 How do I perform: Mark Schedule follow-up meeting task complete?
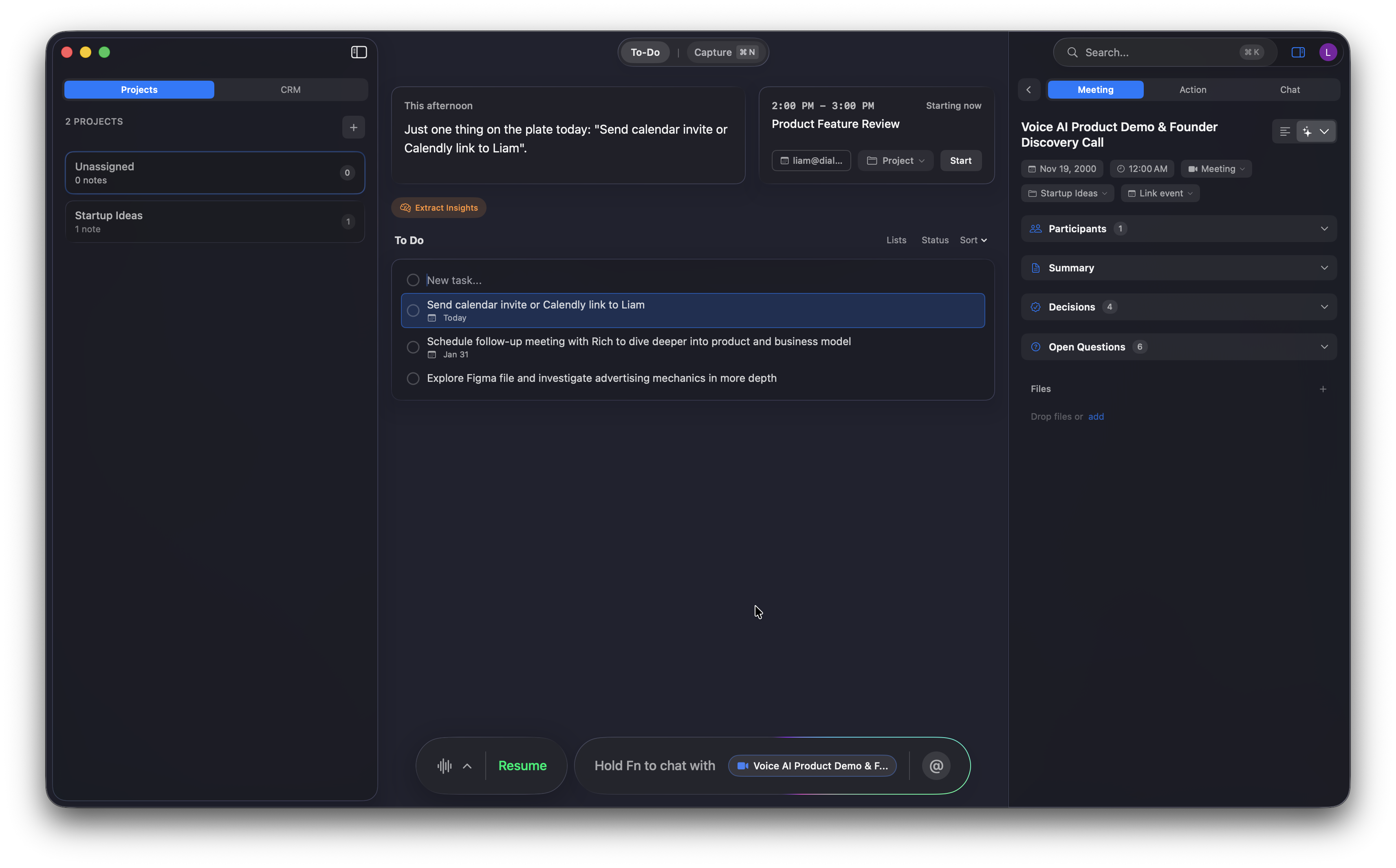(x=413, y=347)
